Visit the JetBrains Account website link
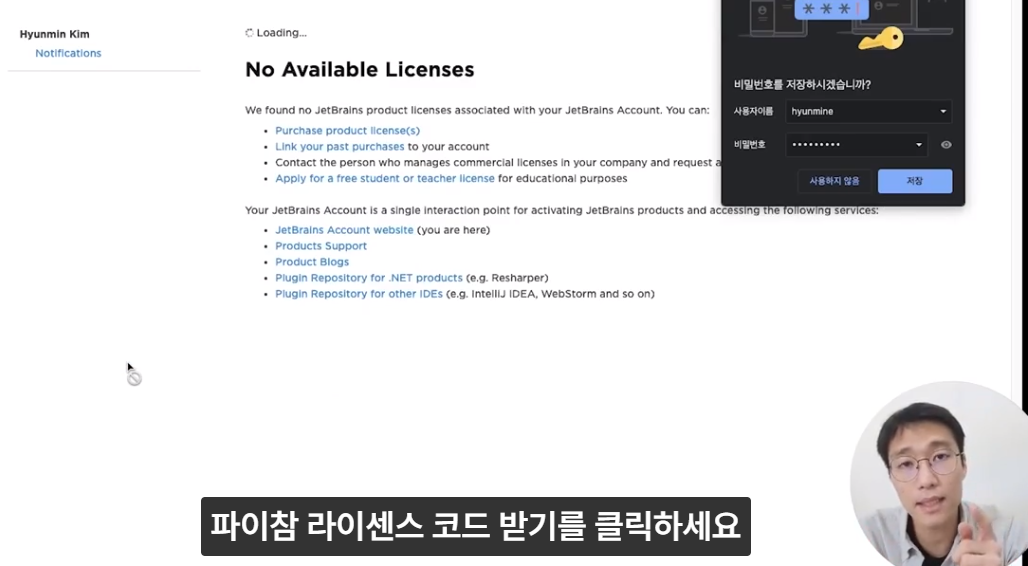Viewport: 1028px width, 566px height. [x=344, y=230]
